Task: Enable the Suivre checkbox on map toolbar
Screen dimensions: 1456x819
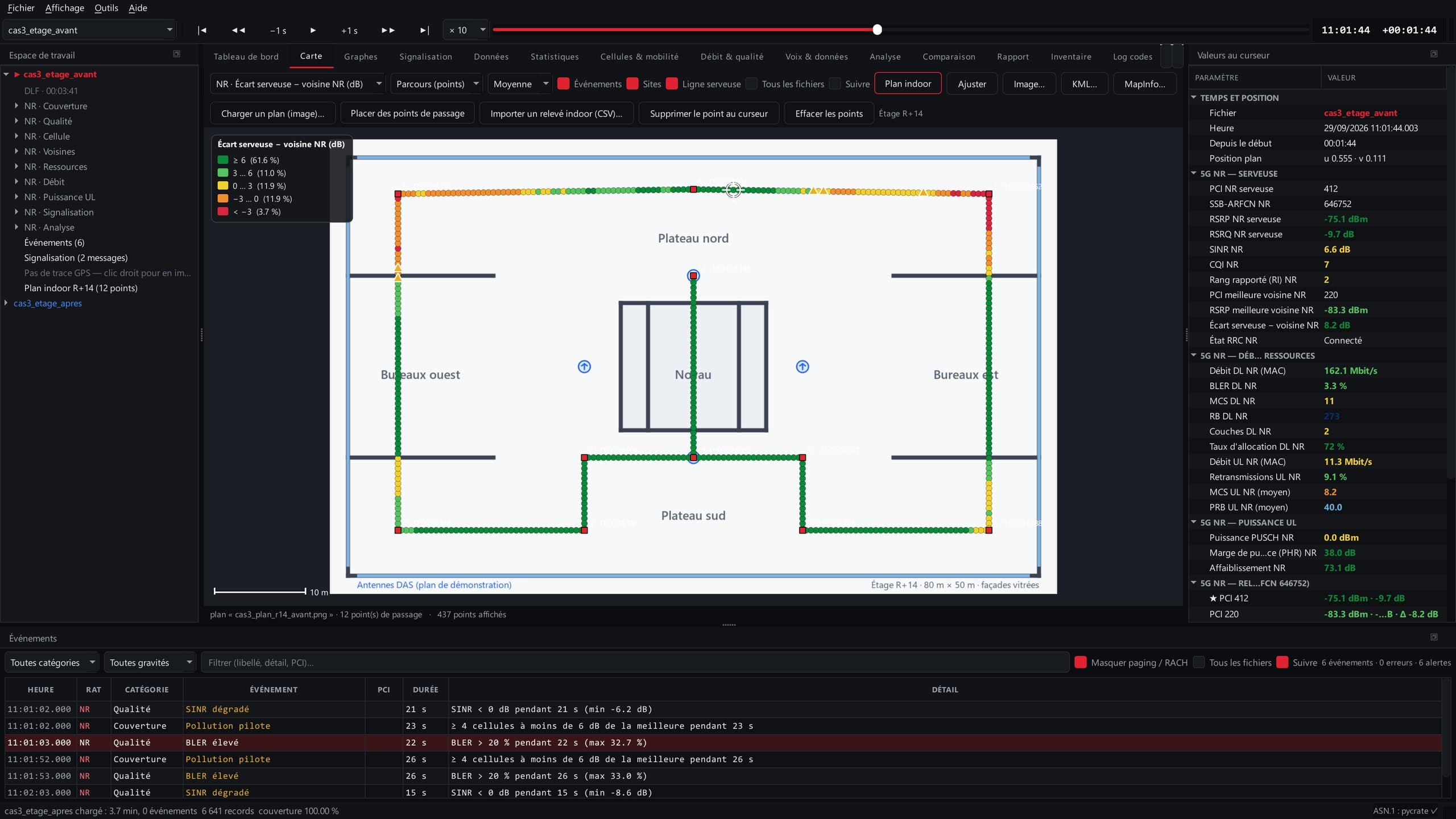Action: 835,84
